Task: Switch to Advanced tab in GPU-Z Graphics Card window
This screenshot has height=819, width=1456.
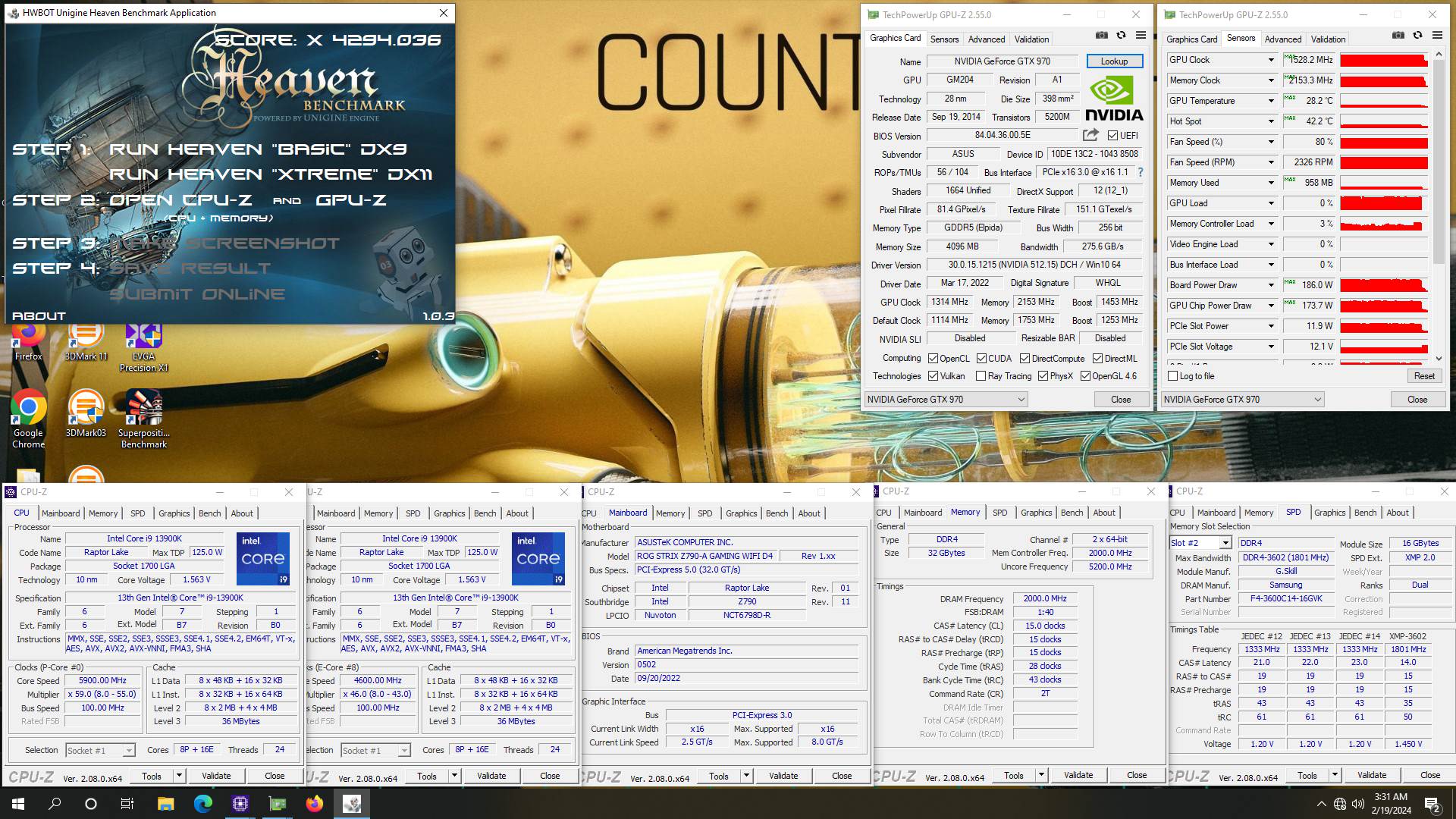Action: point(987,39)
